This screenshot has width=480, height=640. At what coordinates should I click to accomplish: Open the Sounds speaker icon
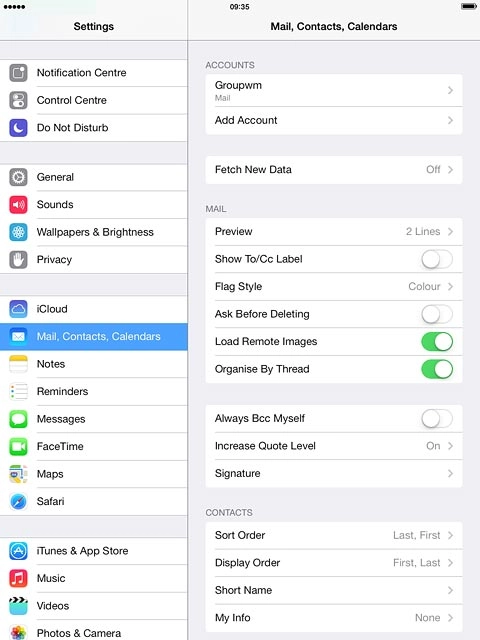(x=18, y=204)
